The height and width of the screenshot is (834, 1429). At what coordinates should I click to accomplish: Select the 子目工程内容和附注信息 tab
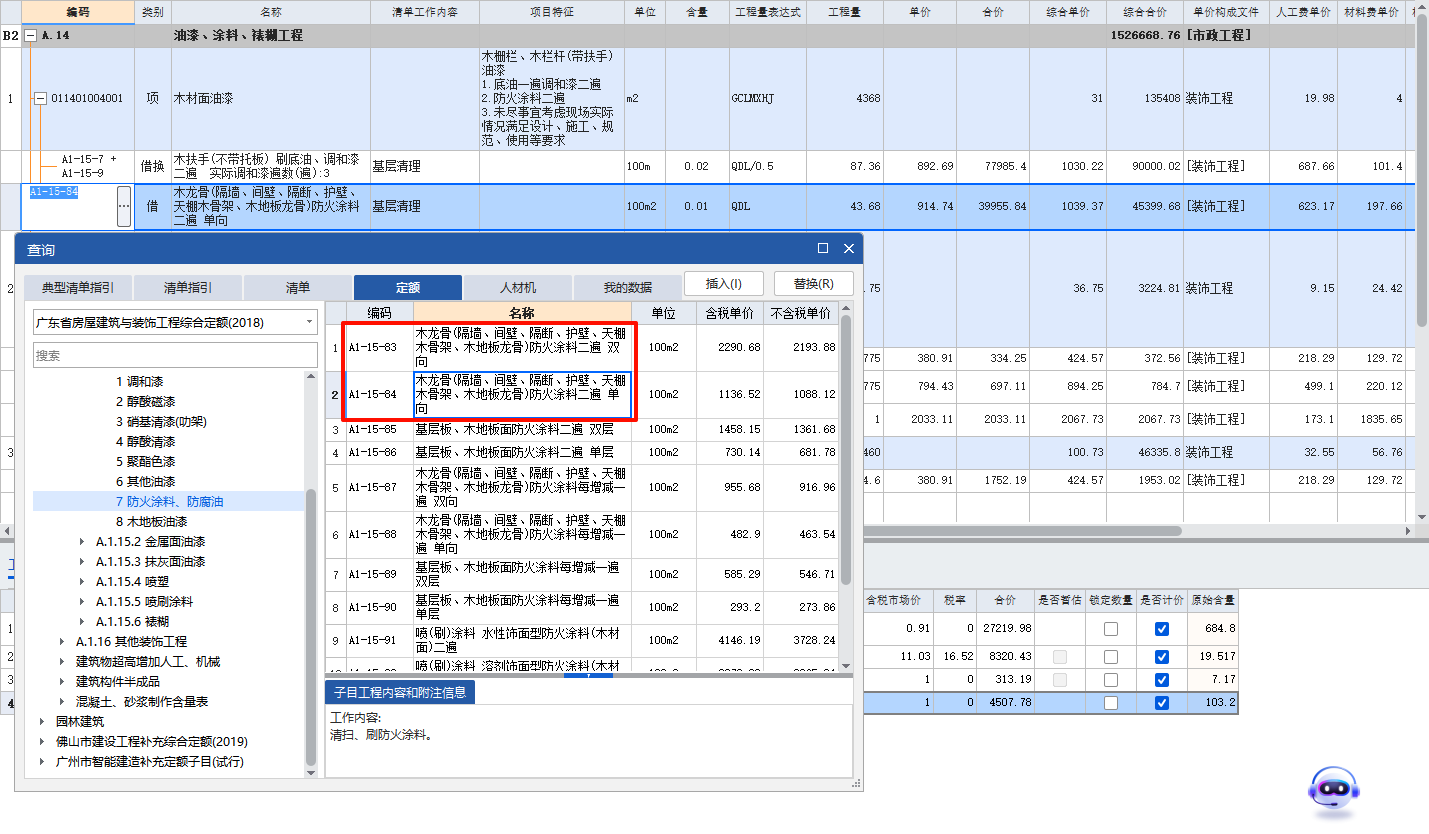[400, 692]
